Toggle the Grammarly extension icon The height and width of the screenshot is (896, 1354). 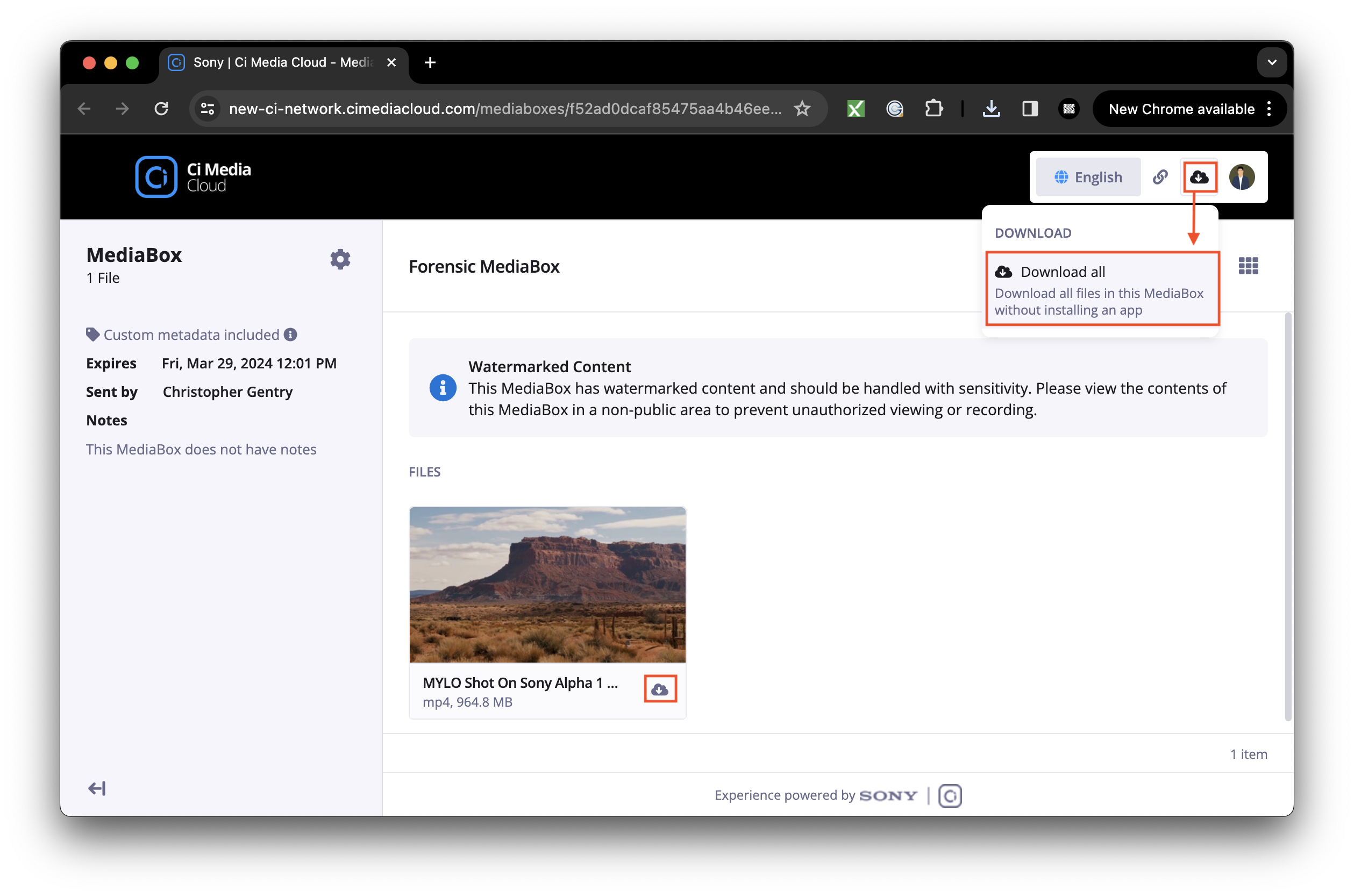click(895, 109)
